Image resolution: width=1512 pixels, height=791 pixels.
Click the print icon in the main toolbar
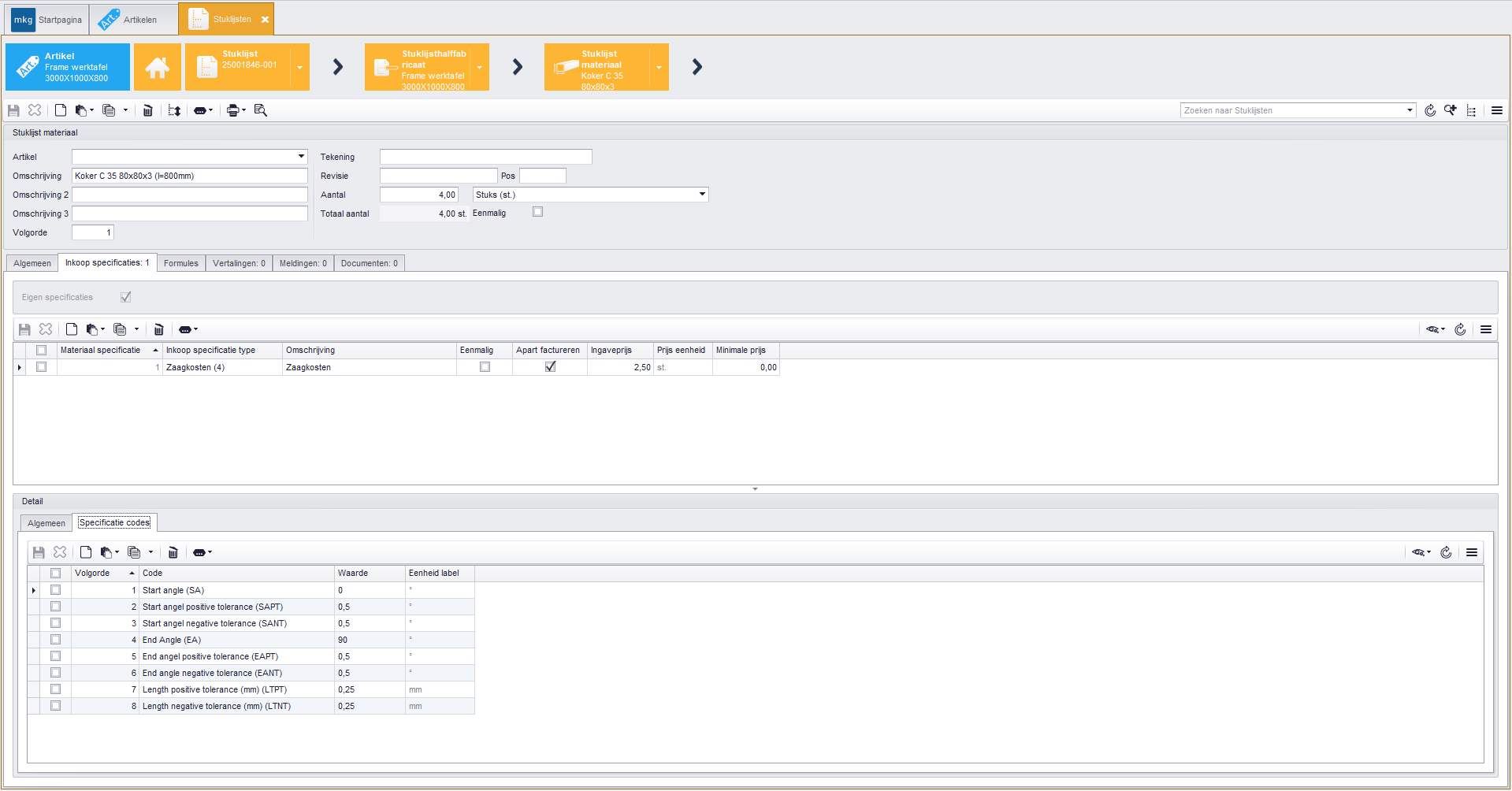(x=233, y=110)
